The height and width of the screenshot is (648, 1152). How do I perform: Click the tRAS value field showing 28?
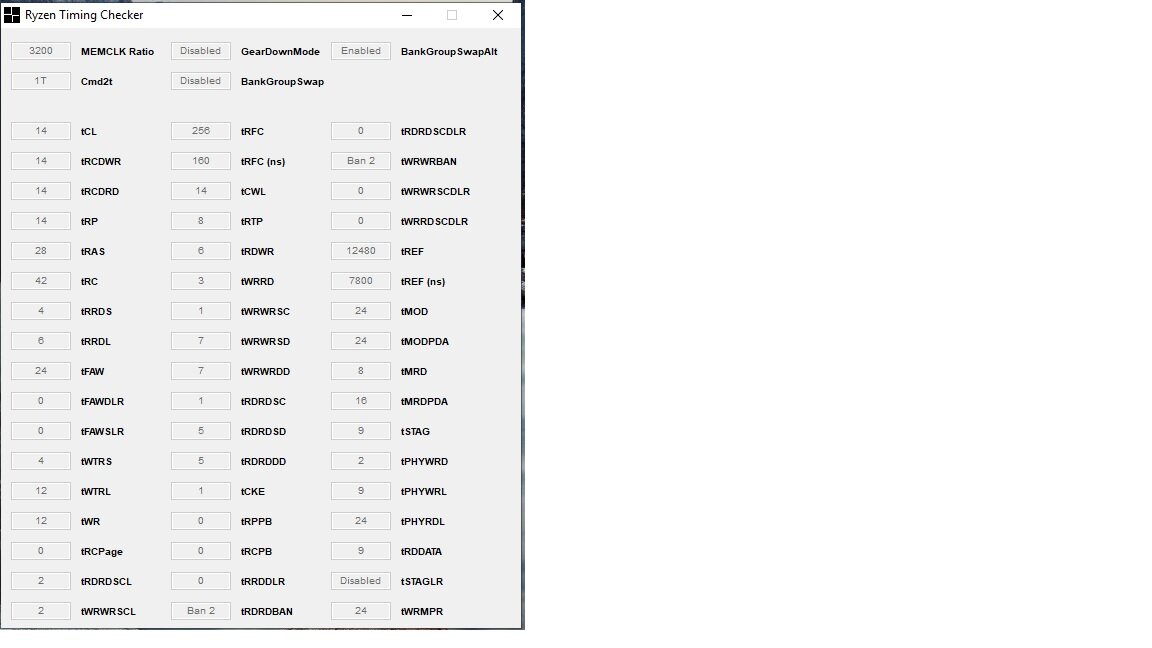41,251
